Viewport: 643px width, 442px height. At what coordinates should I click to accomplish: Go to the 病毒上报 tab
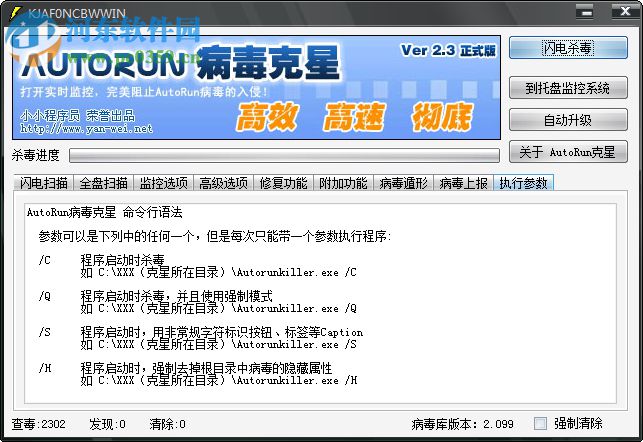tap(463, 183)
